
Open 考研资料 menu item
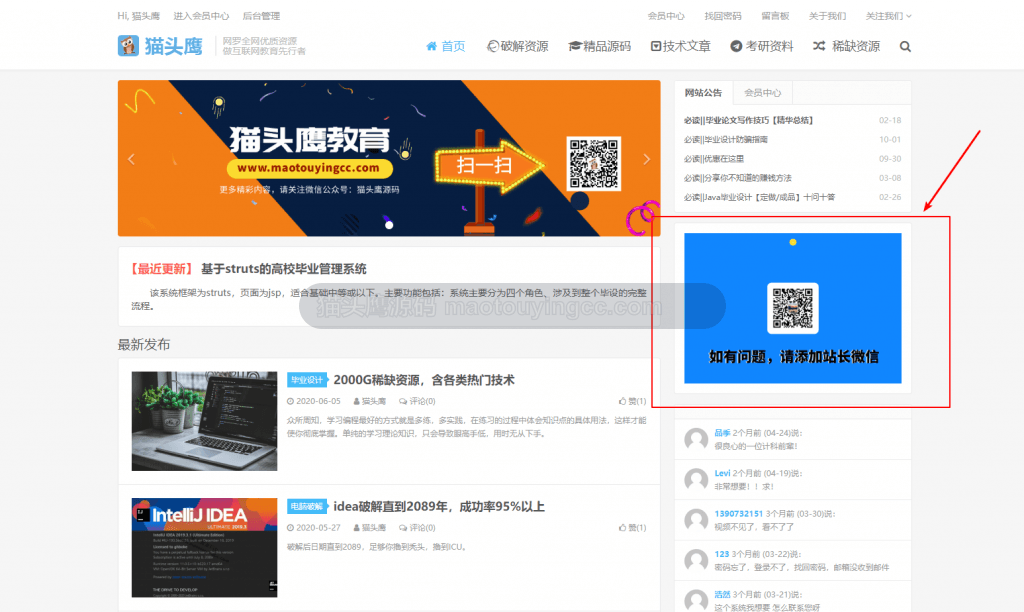762,46
